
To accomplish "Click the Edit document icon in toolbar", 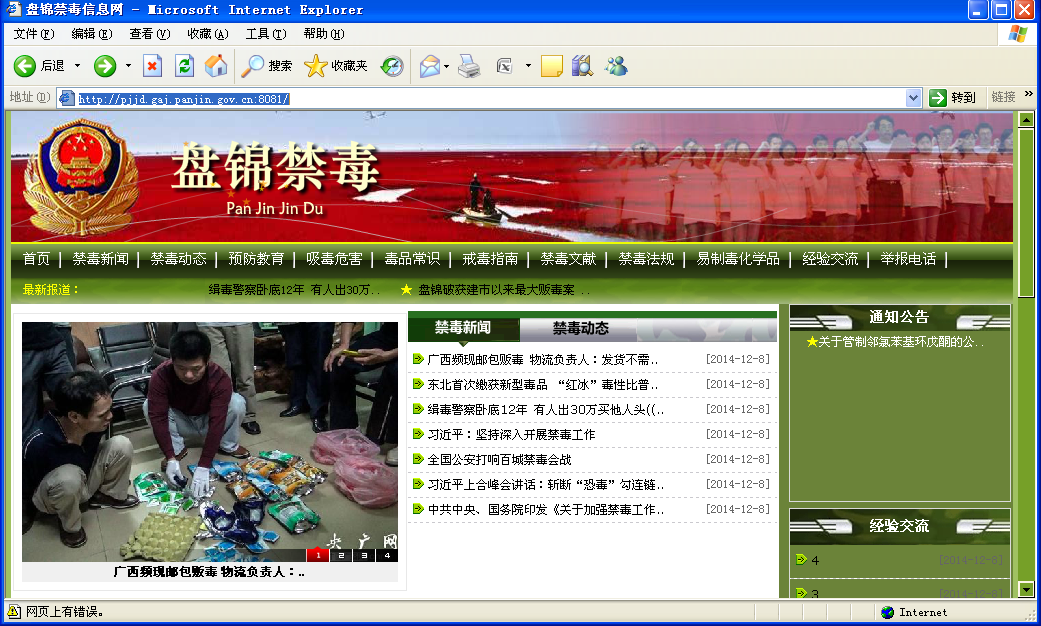I will [505, 66].
